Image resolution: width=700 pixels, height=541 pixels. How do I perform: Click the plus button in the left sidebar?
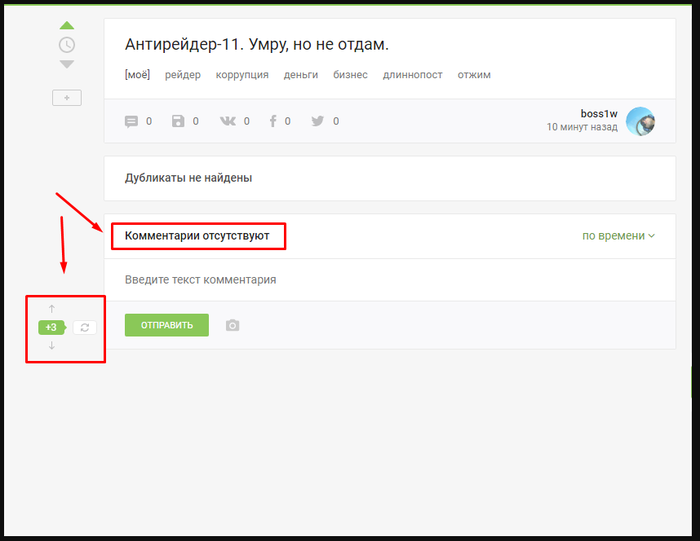coord(67,98)
